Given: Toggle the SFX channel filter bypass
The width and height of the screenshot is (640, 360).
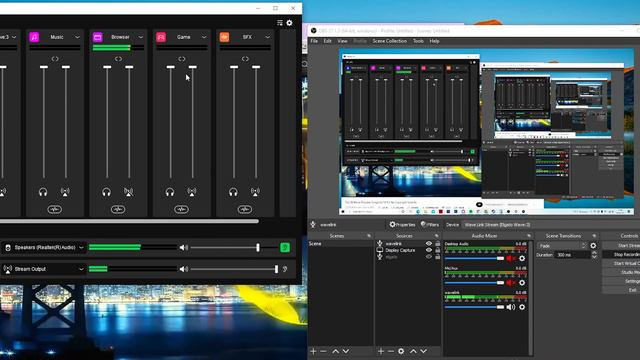Looking at the screenshot, I should click(x=245, y=209).
